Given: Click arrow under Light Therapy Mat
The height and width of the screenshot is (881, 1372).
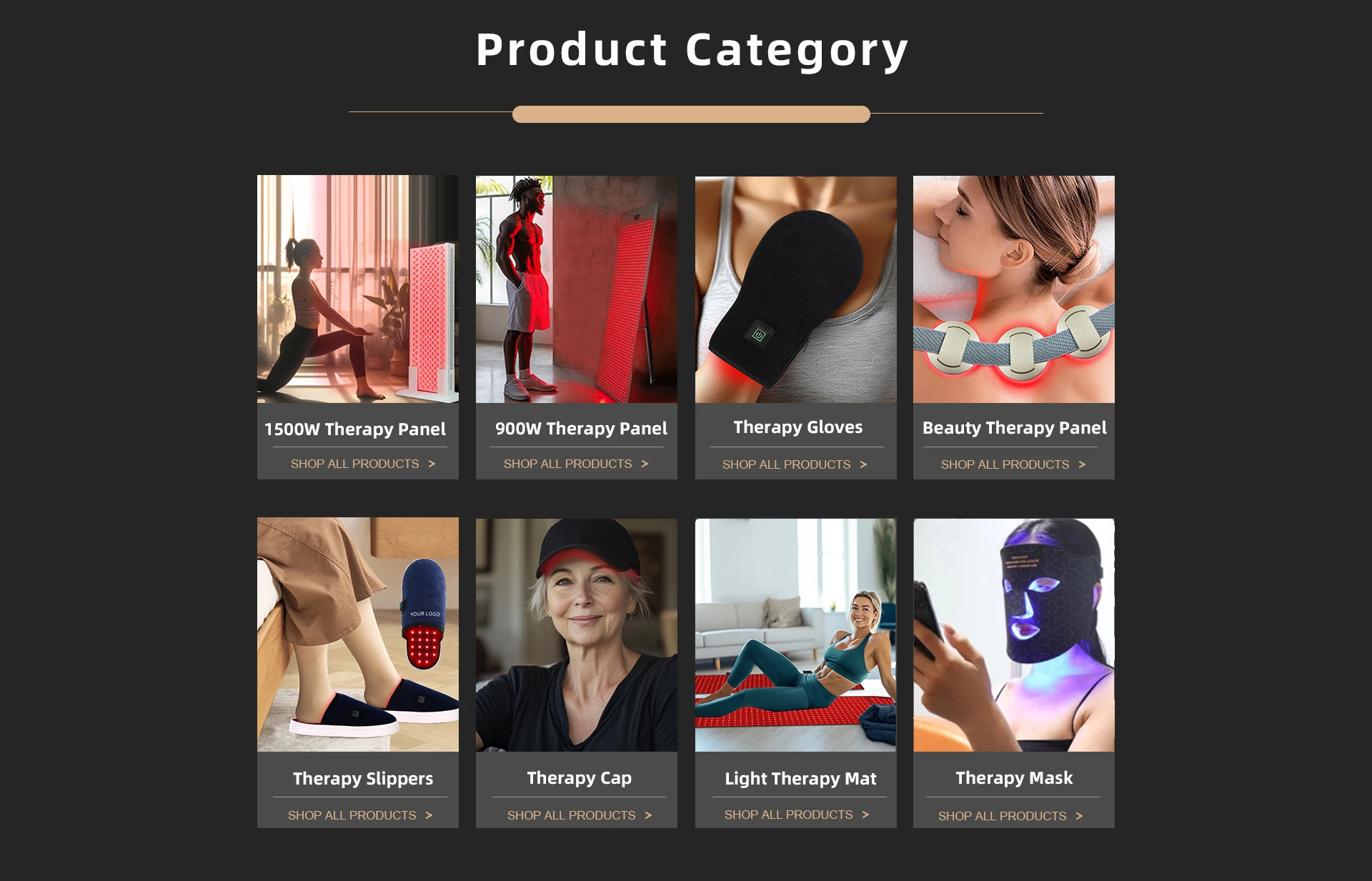Looking at the screenshot, I should [x=865, y=815].
